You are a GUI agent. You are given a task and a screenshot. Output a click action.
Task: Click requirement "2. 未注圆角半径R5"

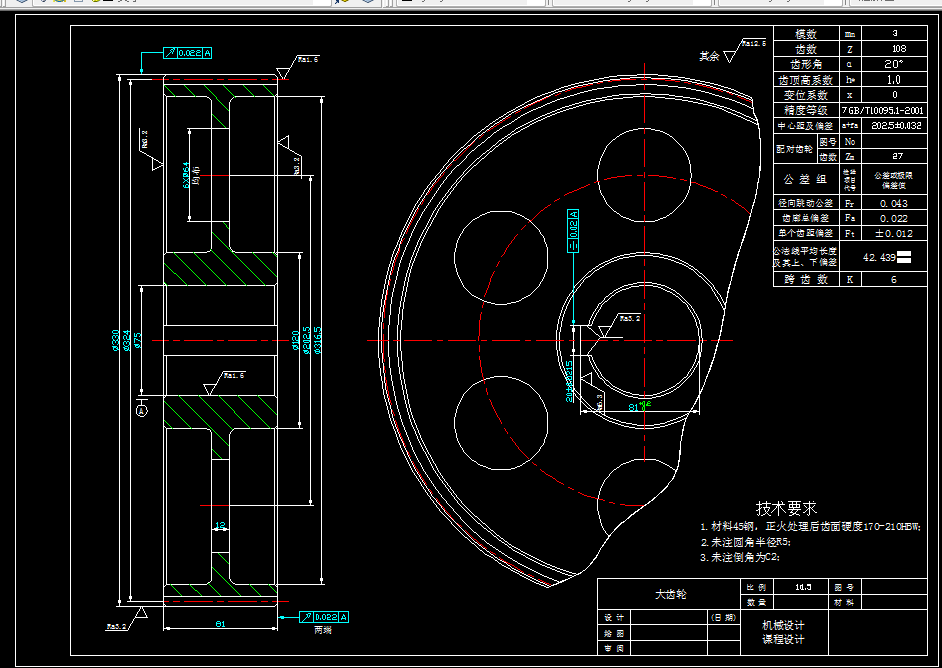[746, 542]
